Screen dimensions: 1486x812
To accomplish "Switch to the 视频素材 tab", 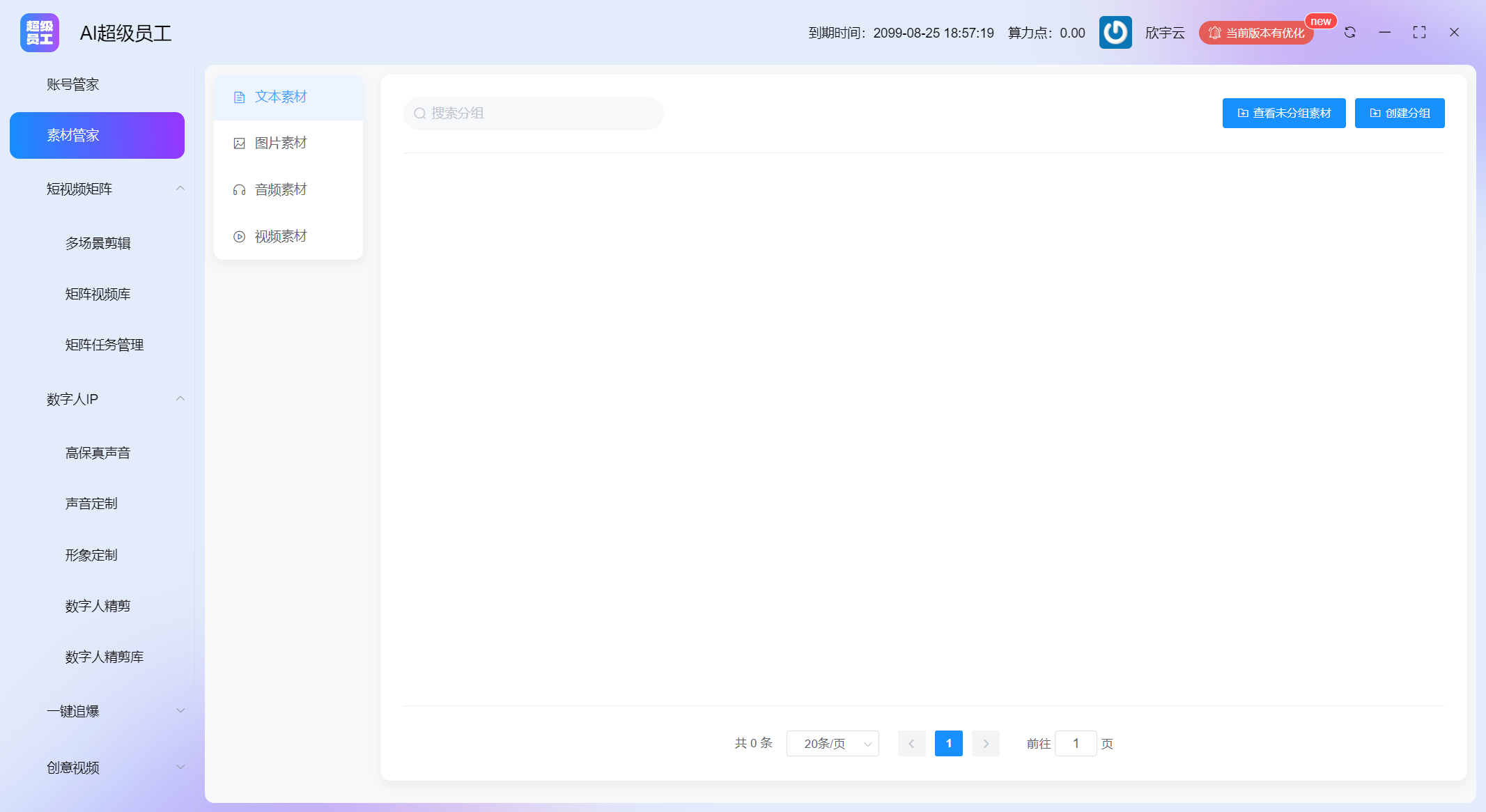I will tap(288, 237).
